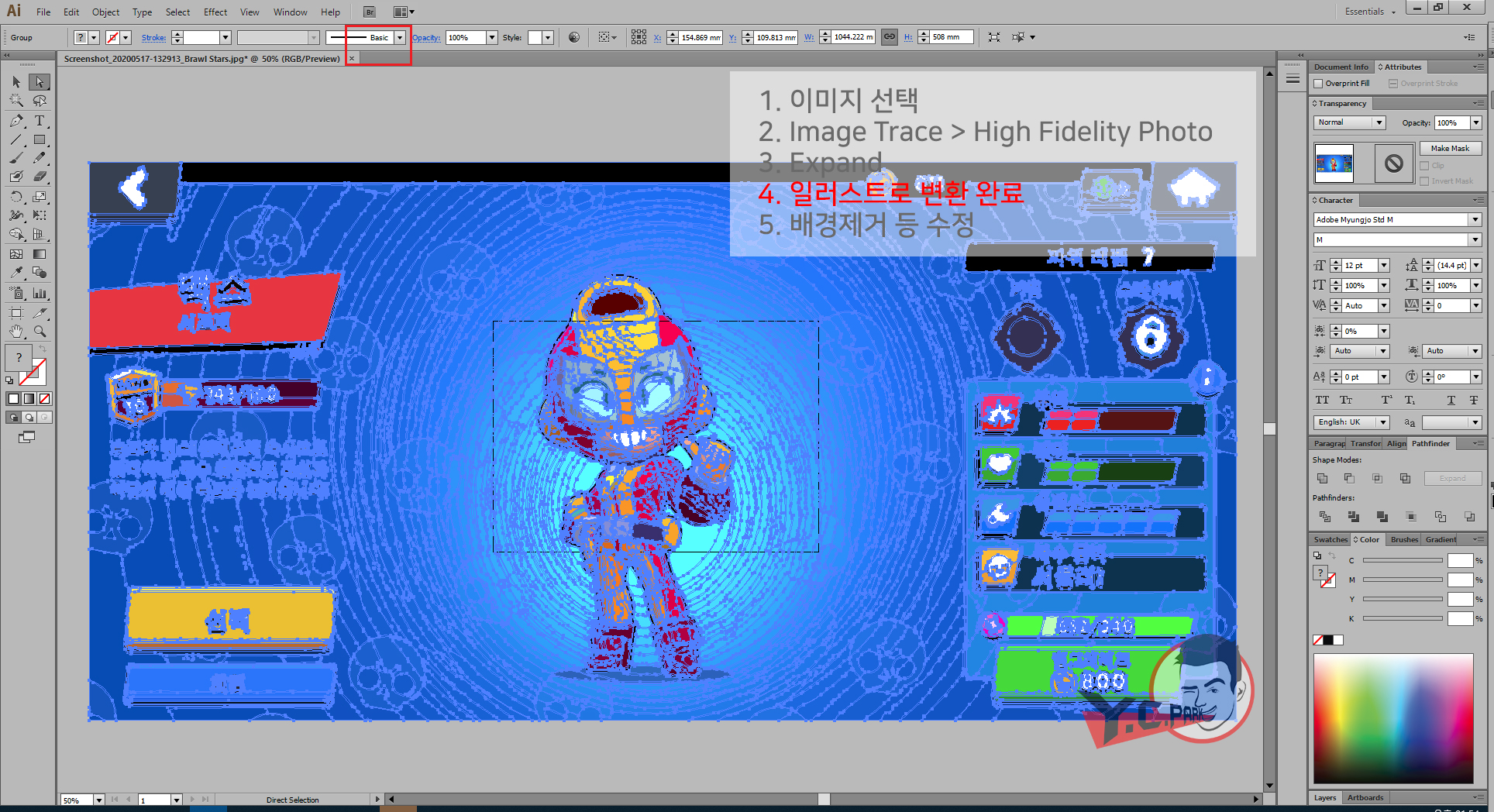
Task: Pick a color from the CMYK spectrum
Action: point(1392,719)
